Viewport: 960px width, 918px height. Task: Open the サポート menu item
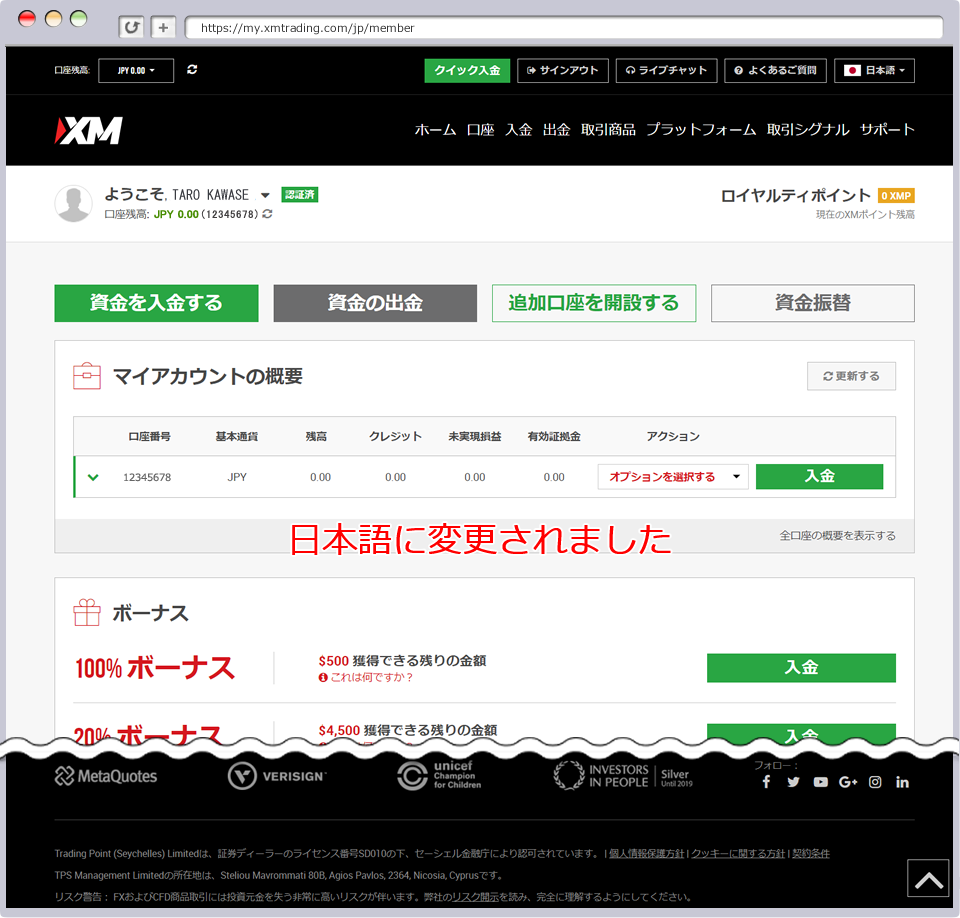point(889,129)
